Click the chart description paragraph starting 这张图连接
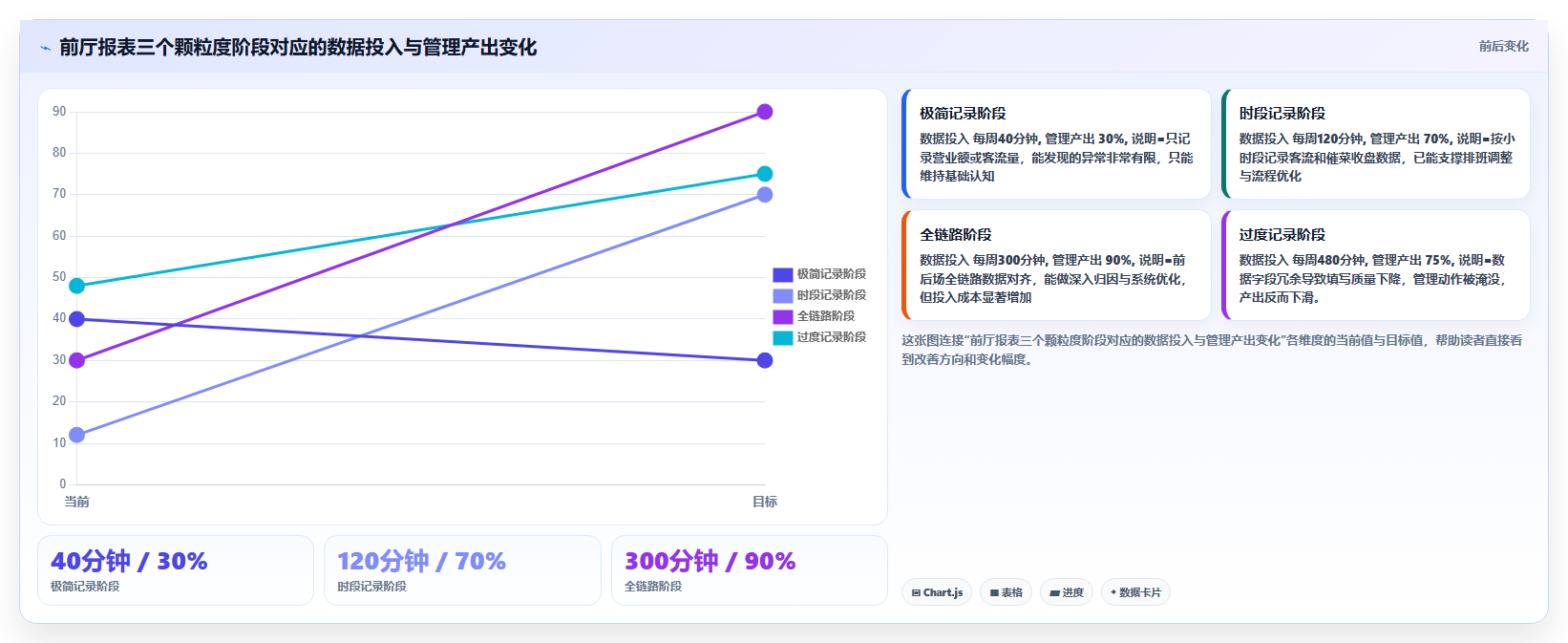 1212,350
